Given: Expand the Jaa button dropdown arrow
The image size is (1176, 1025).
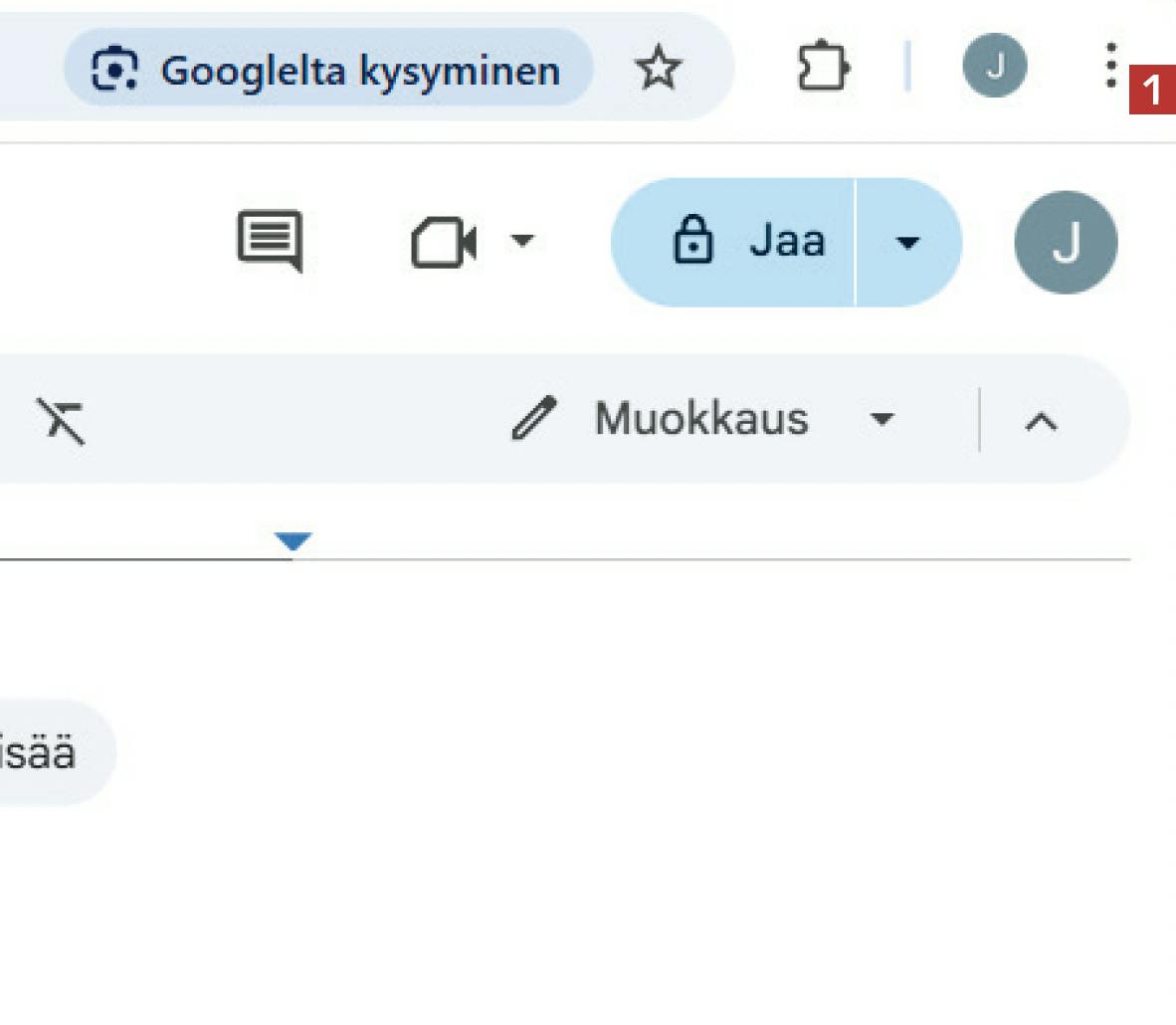Looking at the screenshot, I should pyautogui.click(x=907, y=242).
